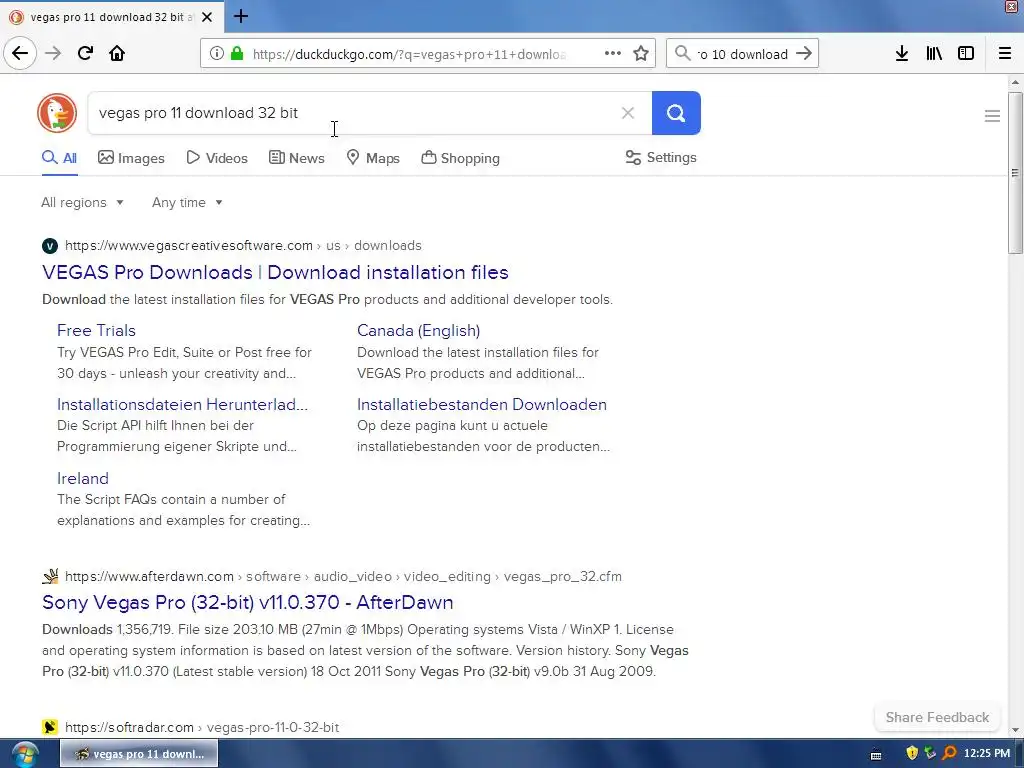
Task: Open Installationsdateien Herunterlad... sublink
Action: [182, 404]
